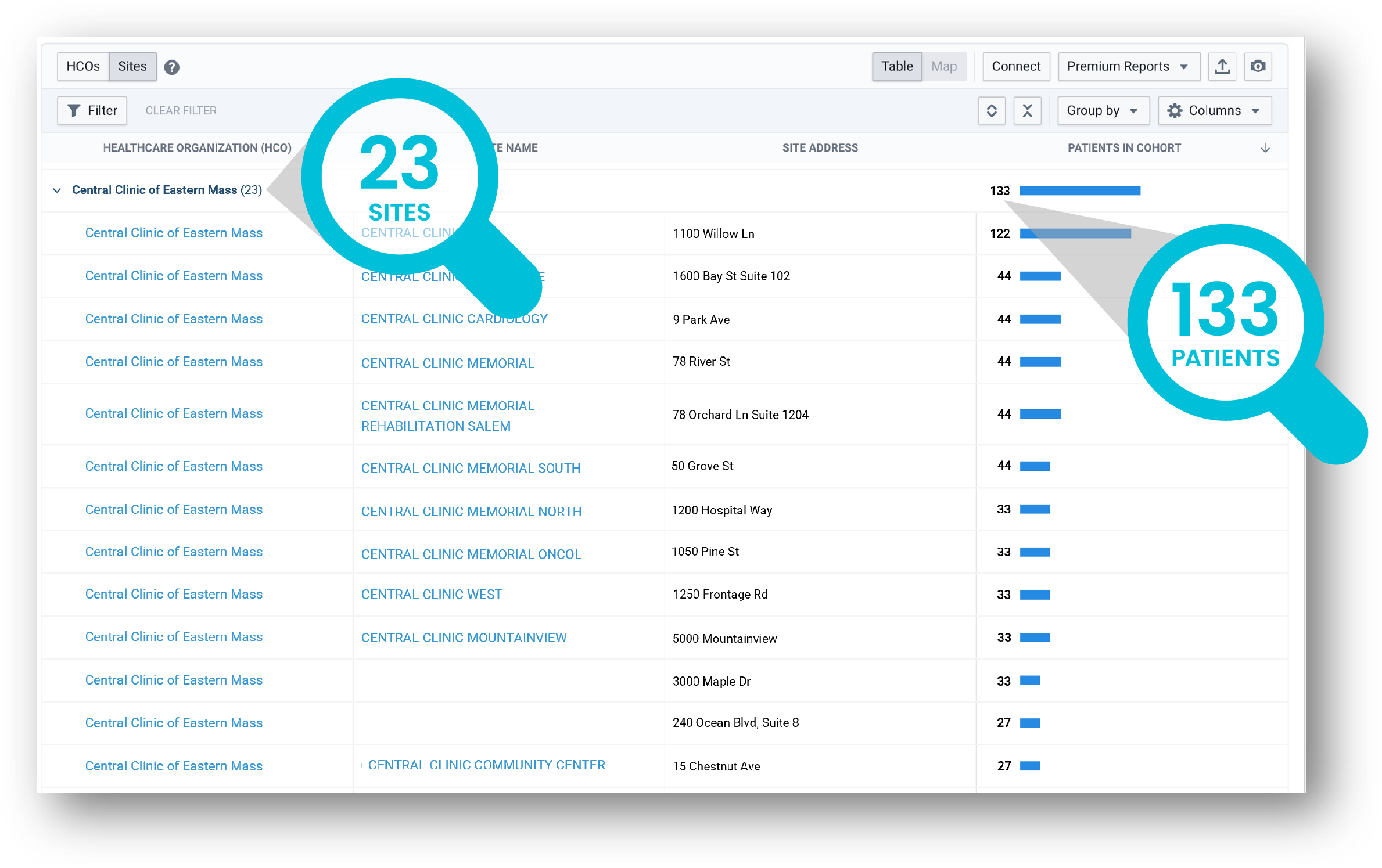Select the Table view tab
The image size is (1382, 868).
click(x=896, y=67)
